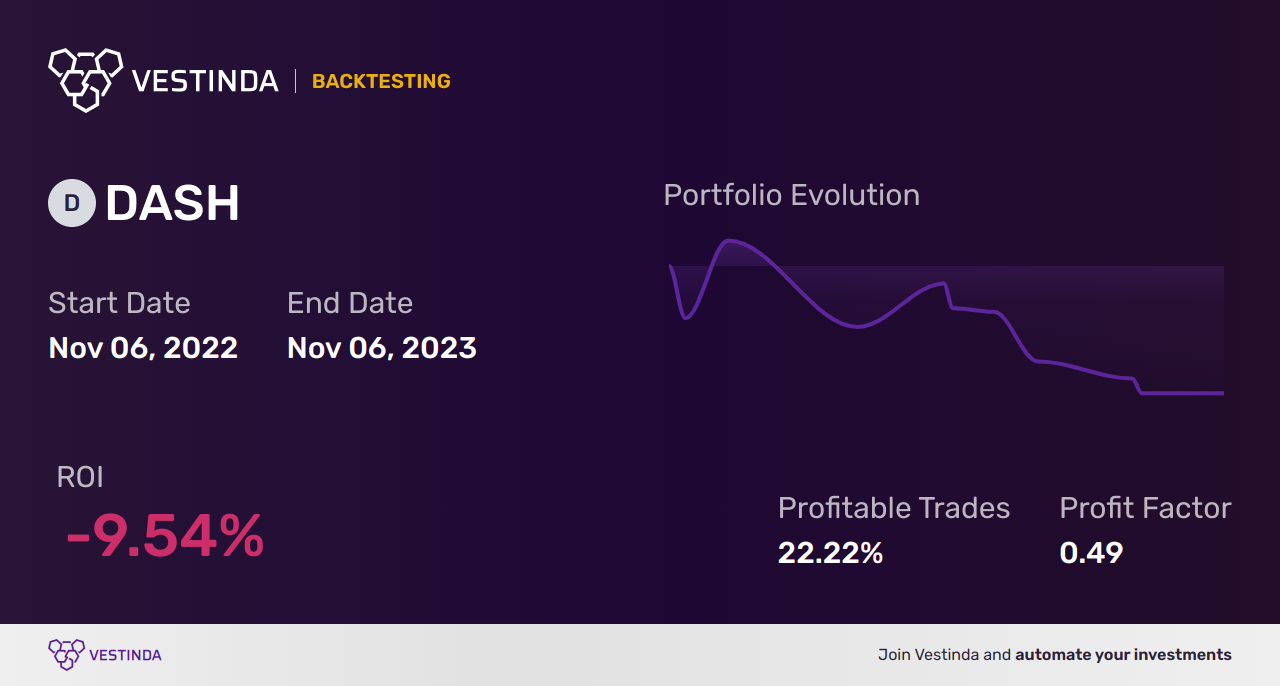The image size is (1280, 686).
Task: Select the Start Date label
Action: tap(119, 303)
